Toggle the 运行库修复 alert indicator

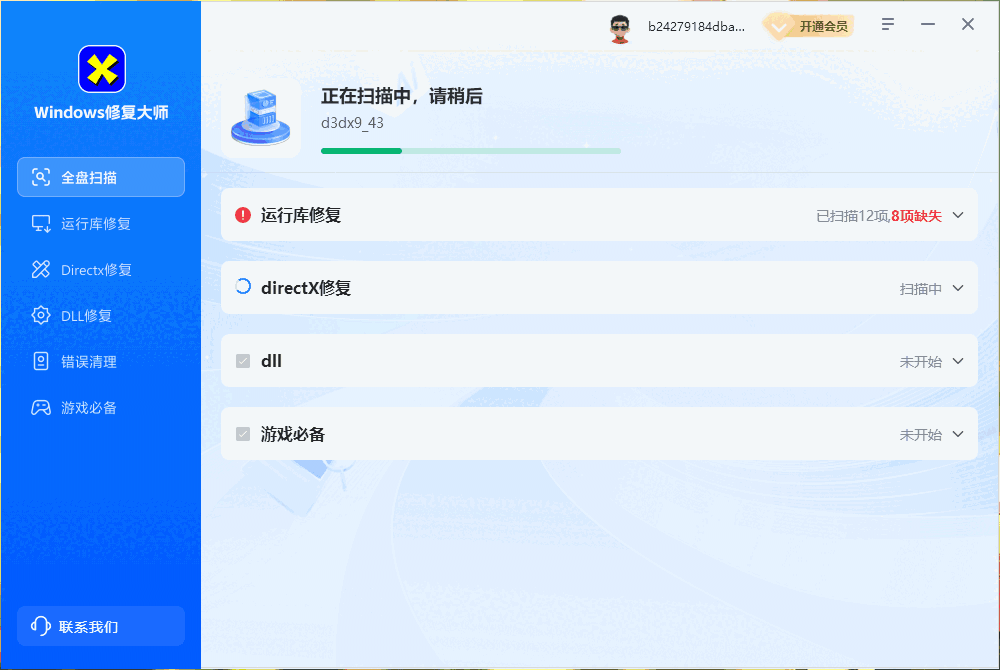(x=242, y=215)
